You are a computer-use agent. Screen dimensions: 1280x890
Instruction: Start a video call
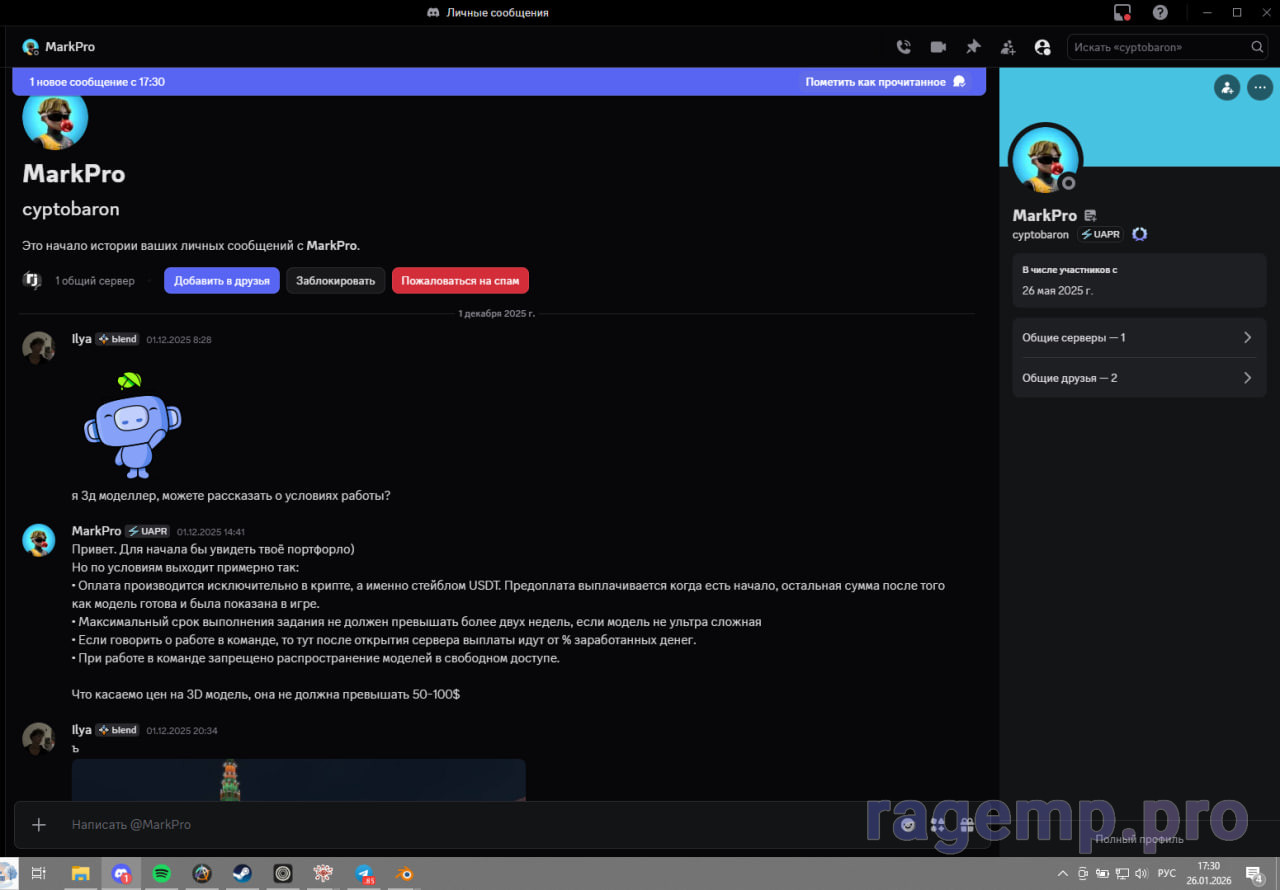[938, 47]
